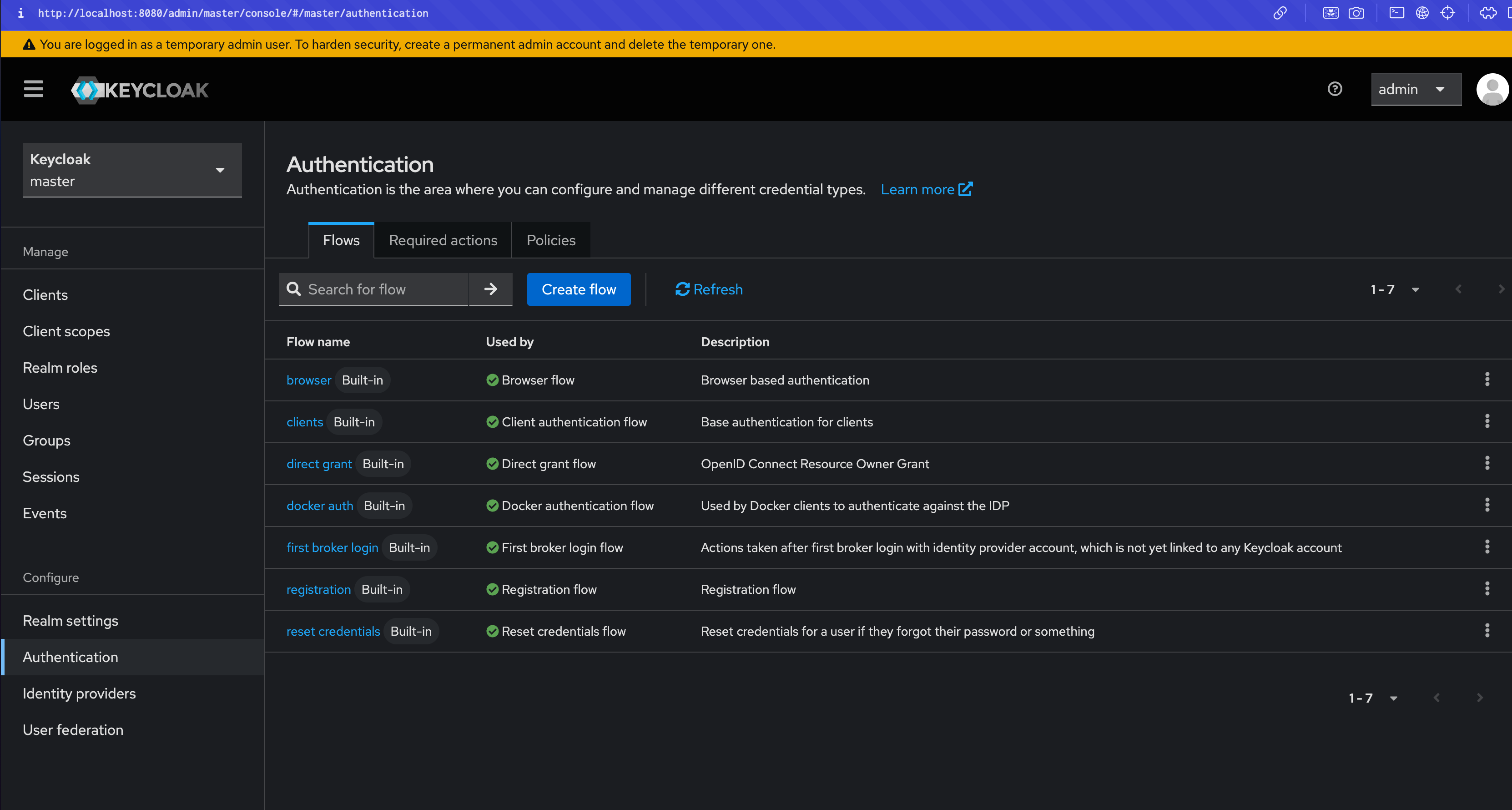1512x810 pixels.
Task: Open the reset credentials flow link
Action: click(x=333, y=632)
